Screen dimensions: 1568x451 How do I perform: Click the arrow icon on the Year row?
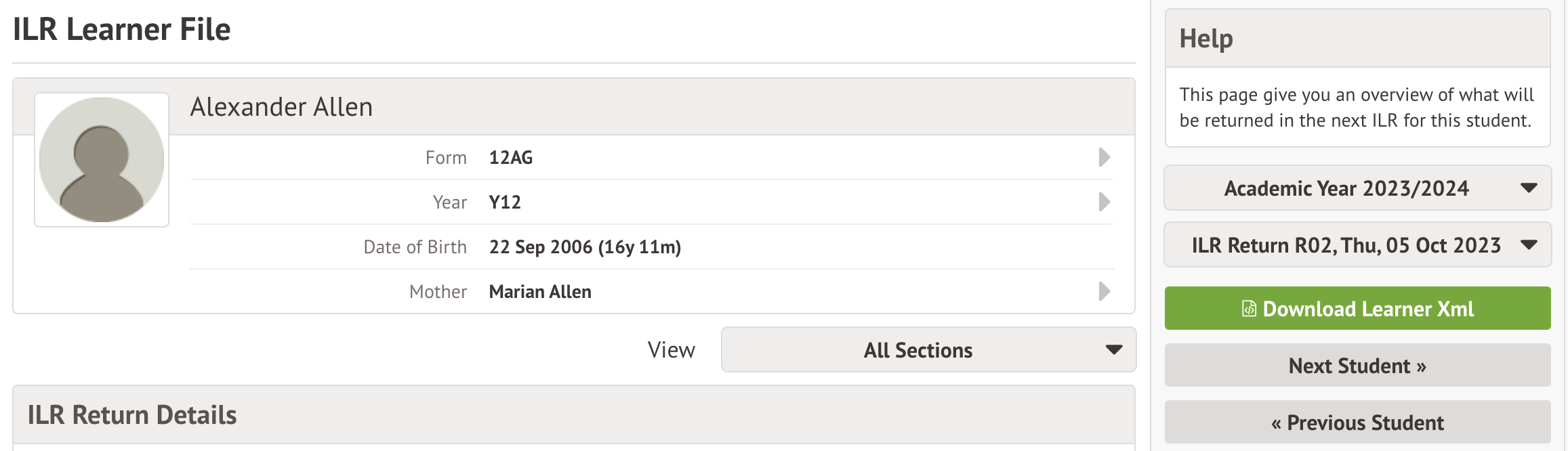(1104, 202)
